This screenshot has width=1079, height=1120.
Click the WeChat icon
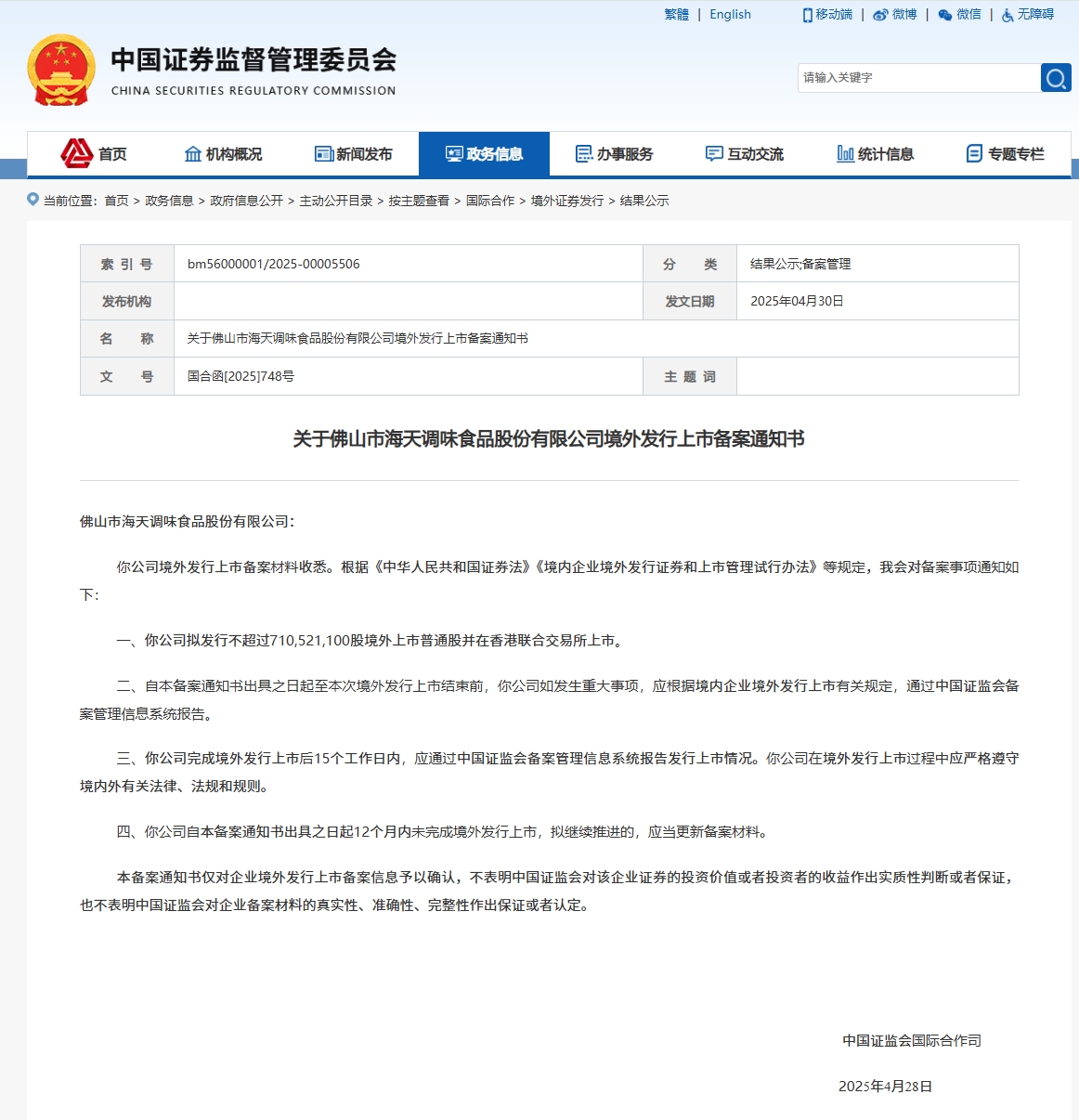pyautogui.click(x=945, y=15)
